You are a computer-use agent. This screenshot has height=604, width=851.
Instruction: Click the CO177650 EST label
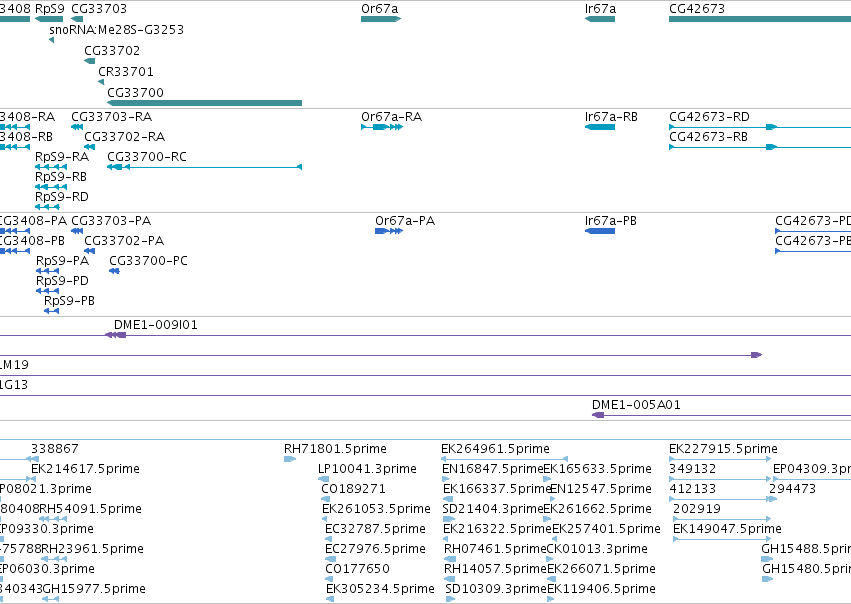(358, 569)
